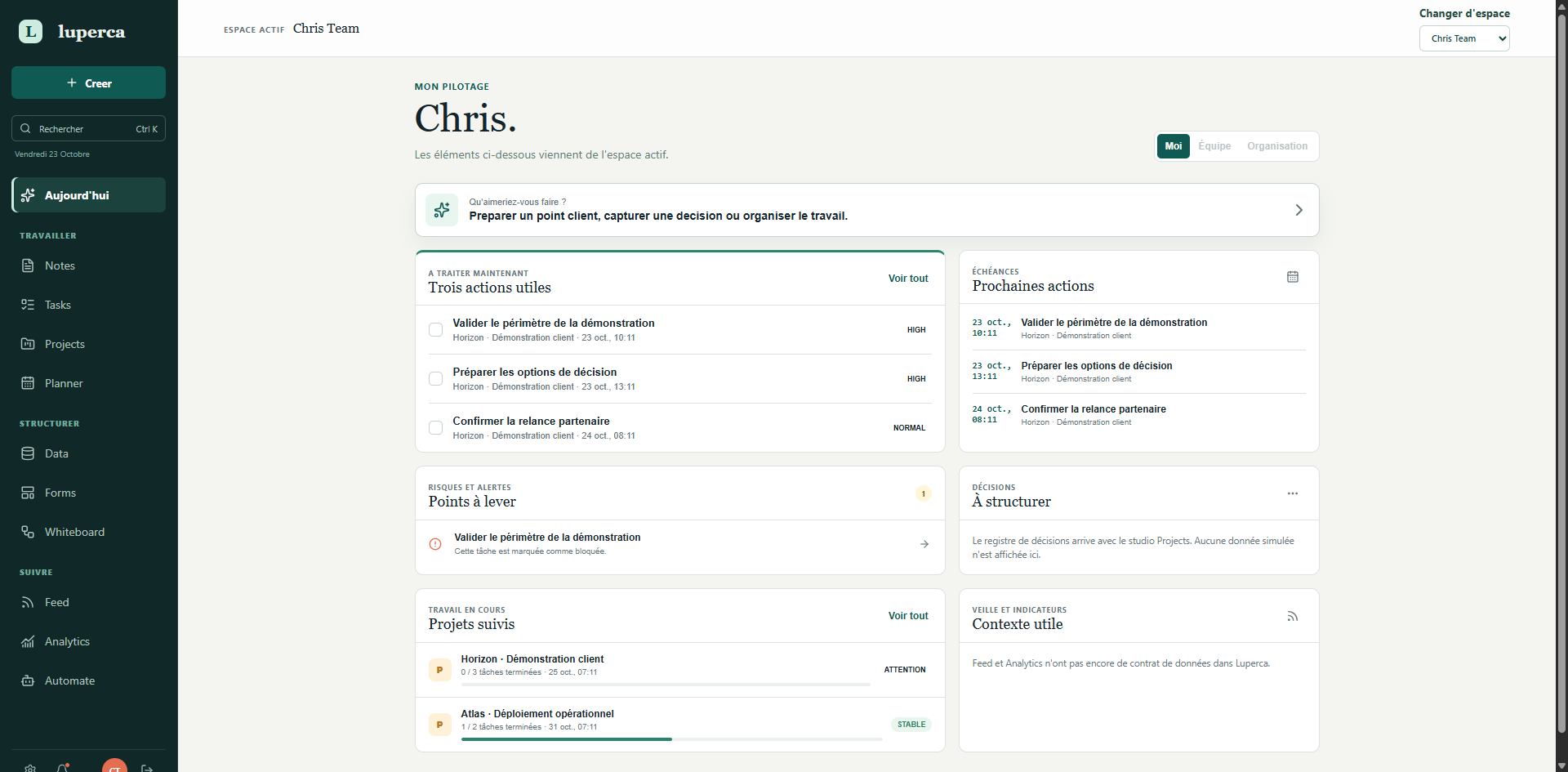Check 'Confirmer la relance partenaire' task
Image resolution: width=1568 pixels, height=772 pixels.
tap(436, 428)
